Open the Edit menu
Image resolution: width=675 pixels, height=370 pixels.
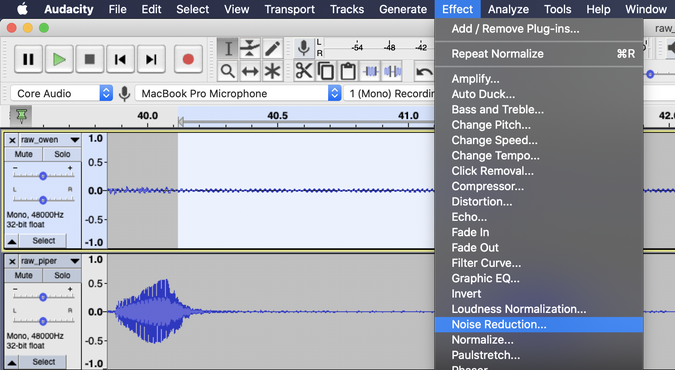[x=151, y=9]
